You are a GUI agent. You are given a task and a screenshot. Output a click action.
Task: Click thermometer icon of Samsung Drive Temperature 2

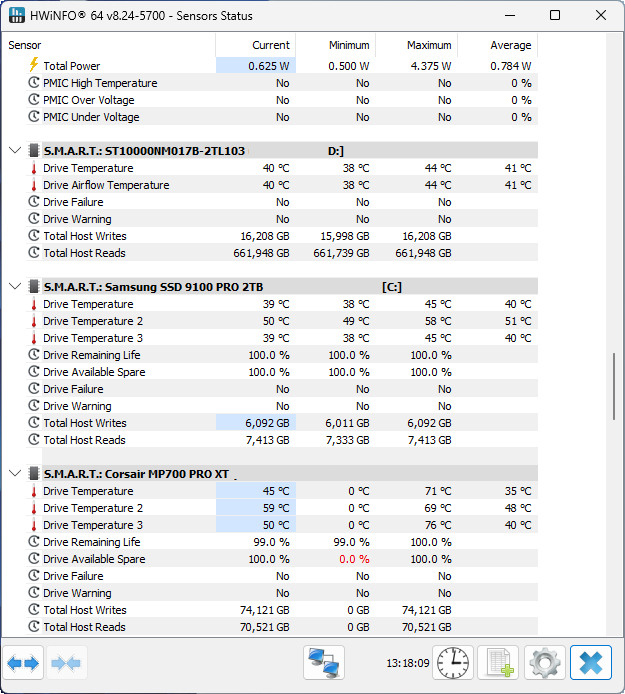(x=34, y=321)
